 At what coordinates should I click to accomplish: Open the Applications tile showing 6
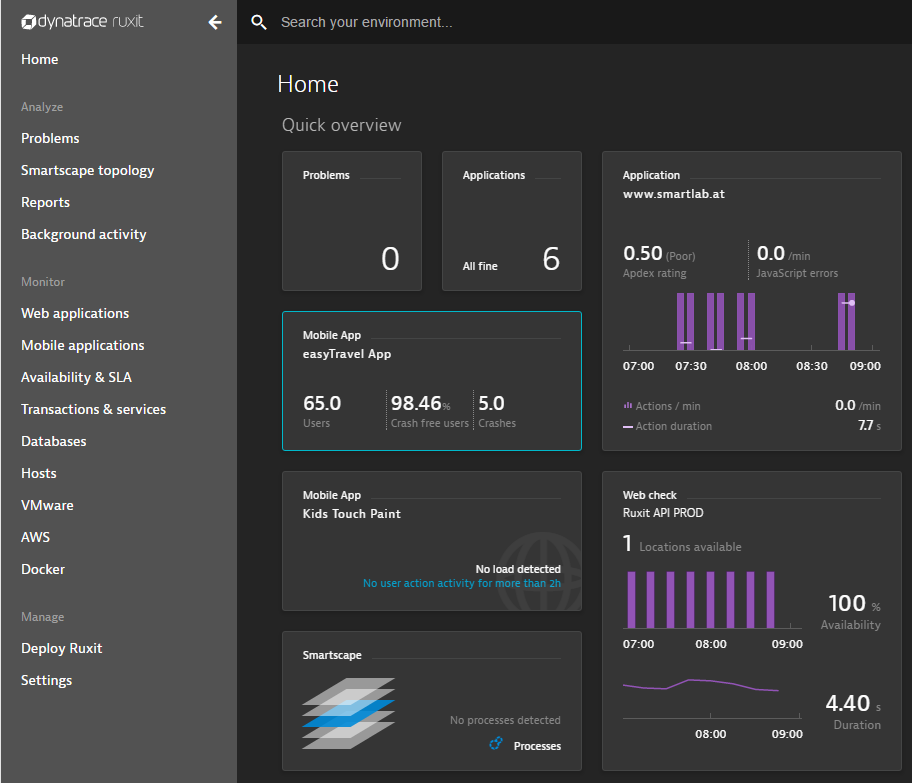pos(512,221)
